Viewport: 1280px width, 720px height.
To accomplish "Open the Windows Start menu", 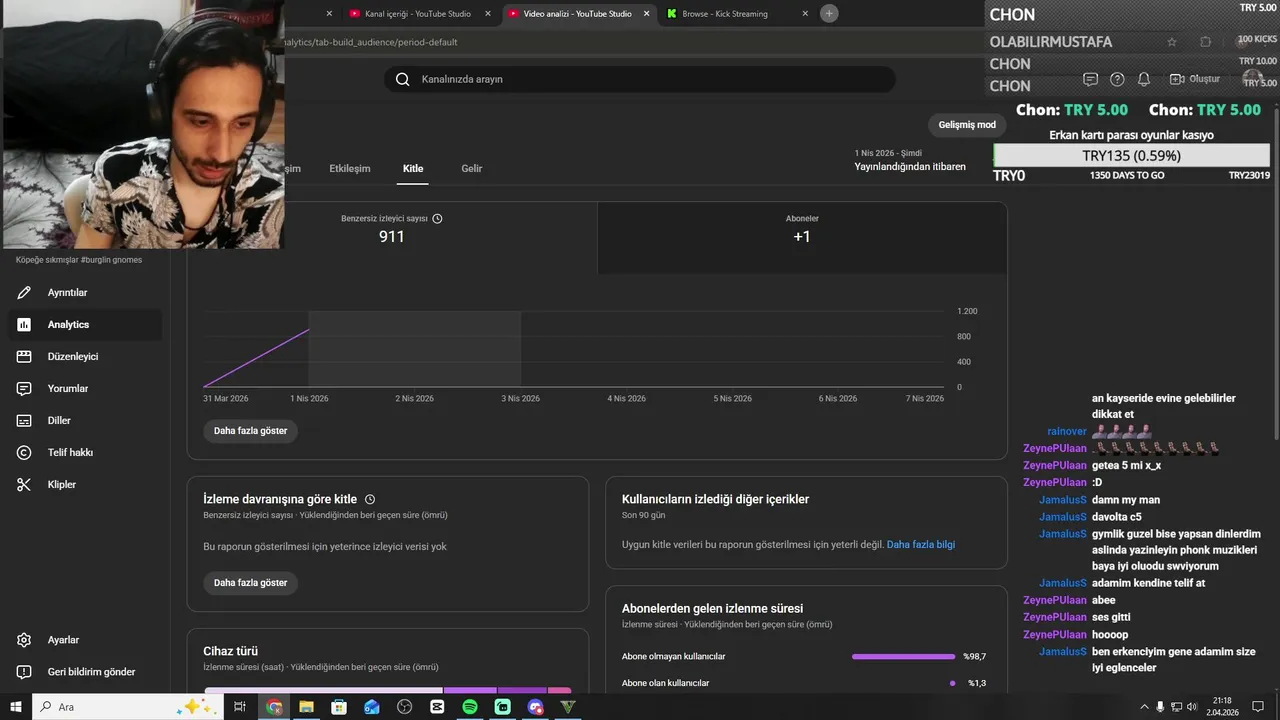I will pos(16,707).
